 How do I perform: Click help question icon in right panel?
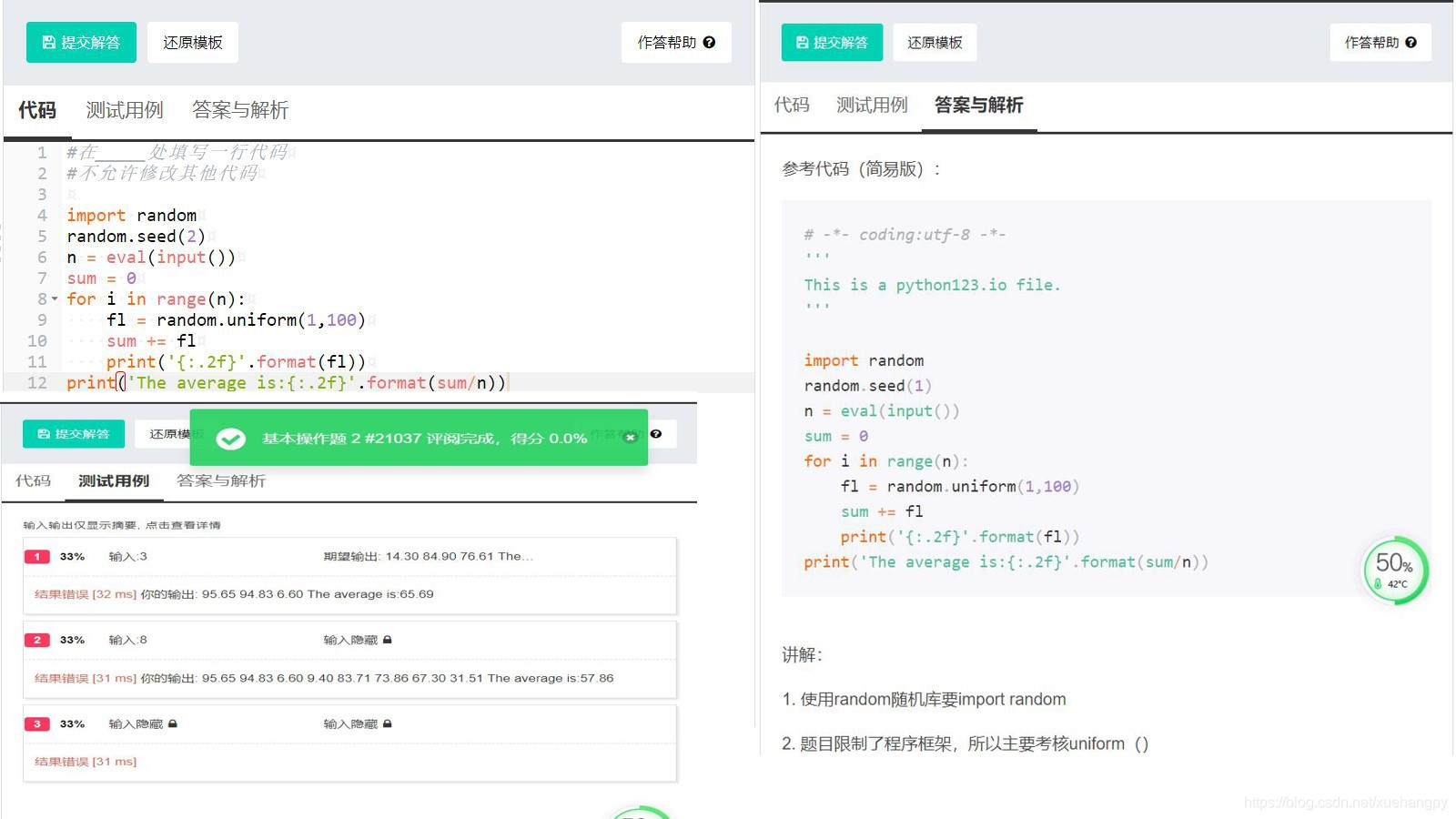pyautogui.click(x=1410, y=43)
